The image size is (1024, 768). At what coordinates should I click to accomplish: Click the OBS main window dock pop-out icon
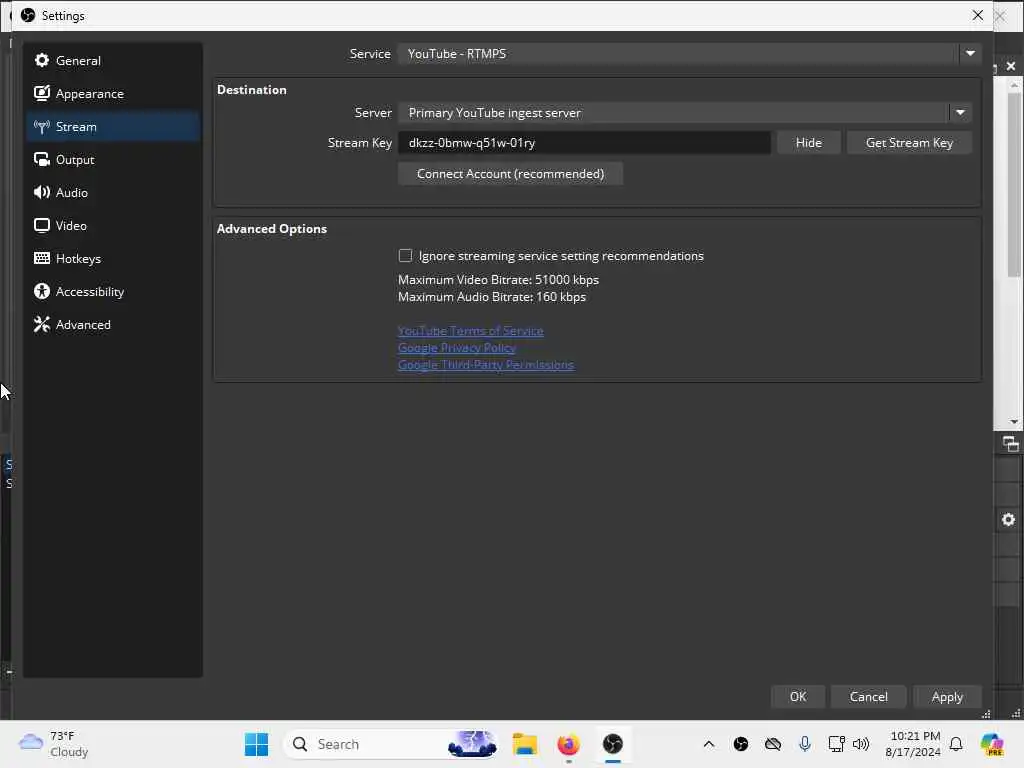click(x=1010, y=444)
